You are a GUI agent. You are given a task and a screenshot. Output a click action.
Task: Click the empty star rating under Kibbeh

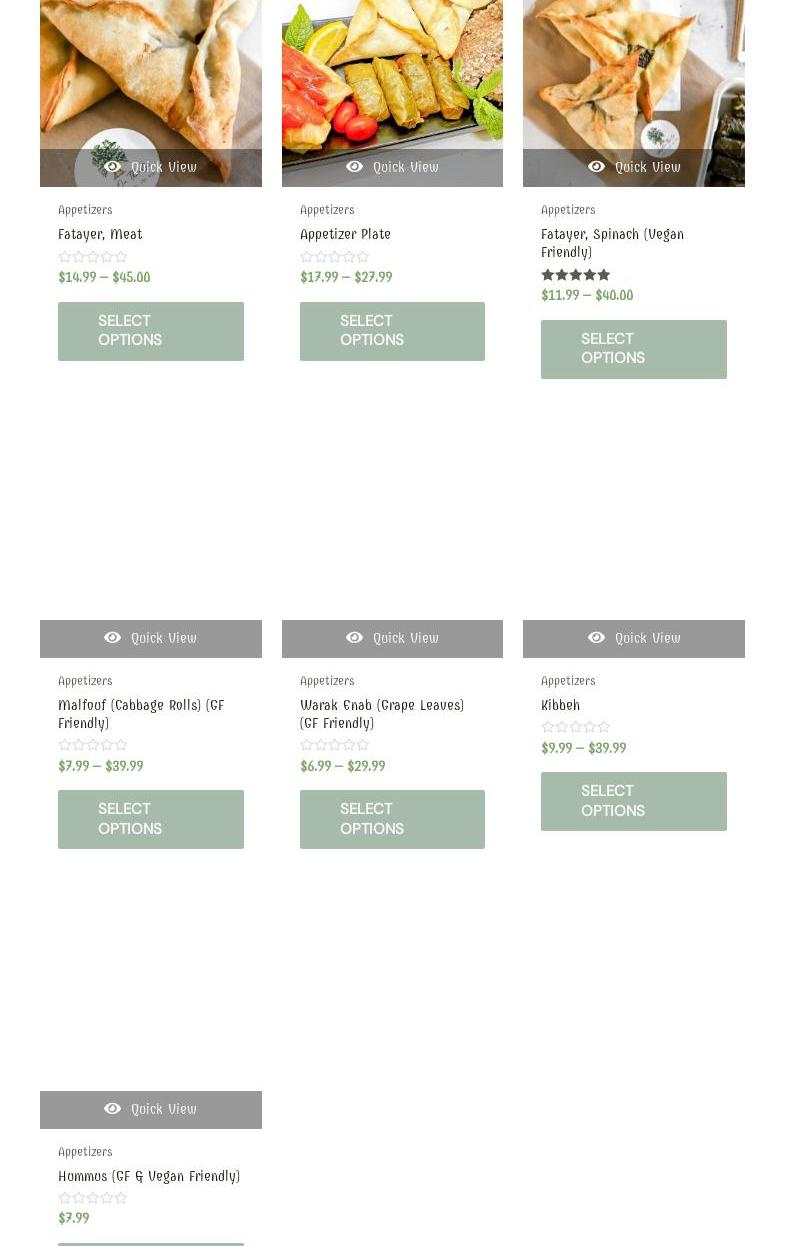tap(576, 727)
